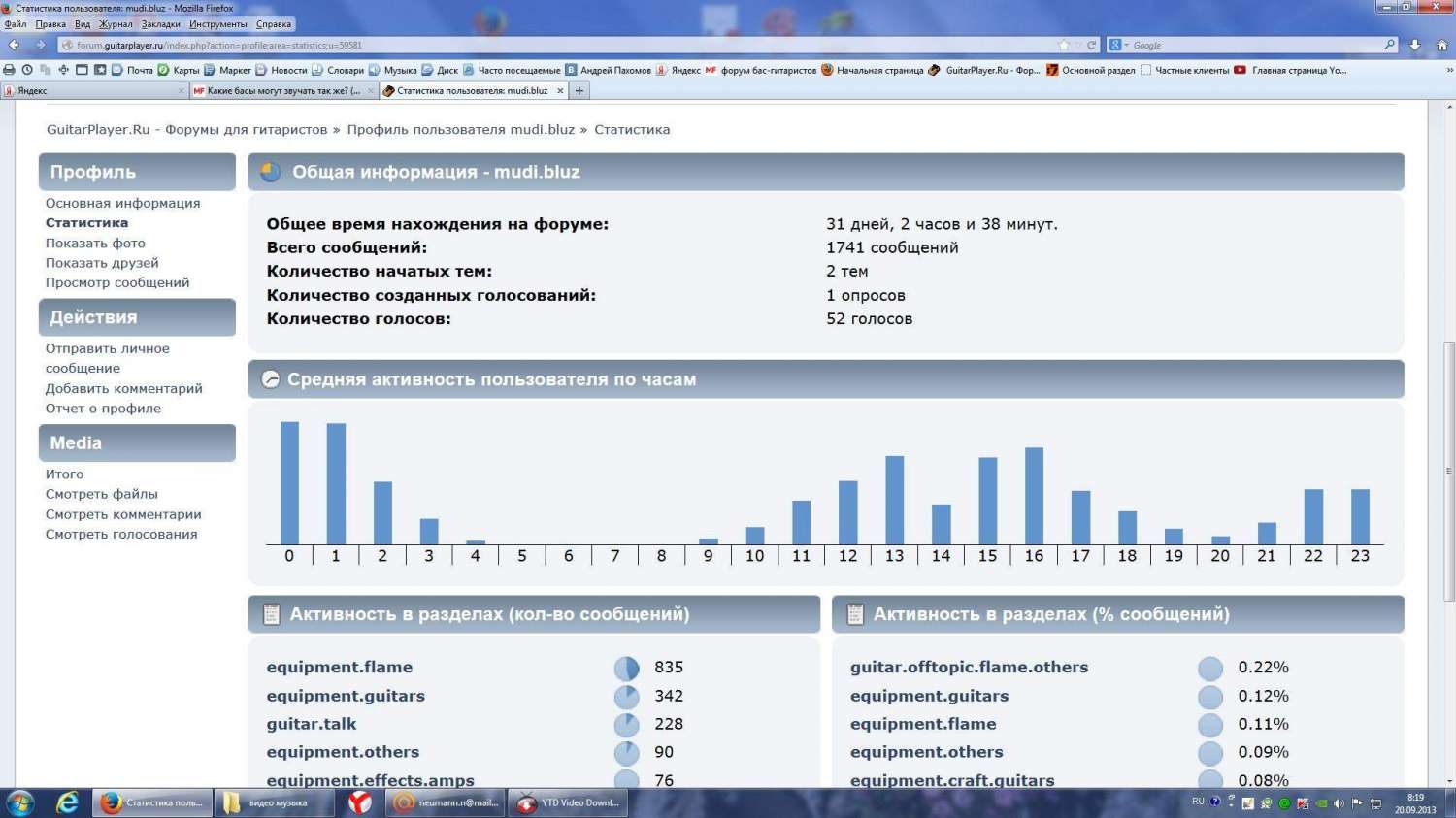Screen dimensions: 1456x818
Task: Click the 'GuitarPlayer.Ru - Форумы для гитаристов' breadcrumb
Action: [187, 129]
